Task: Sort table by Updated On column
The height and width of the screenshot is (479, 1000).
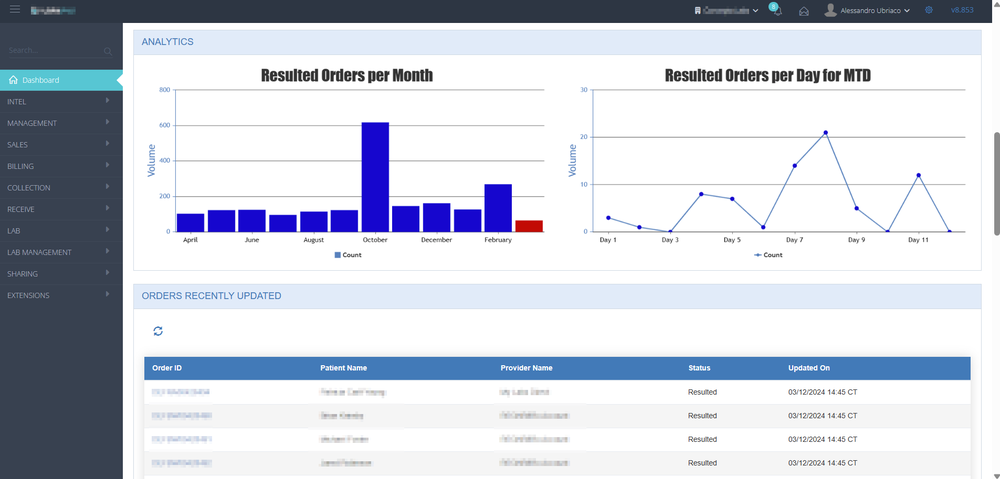Action: click(x=809, y=368)
